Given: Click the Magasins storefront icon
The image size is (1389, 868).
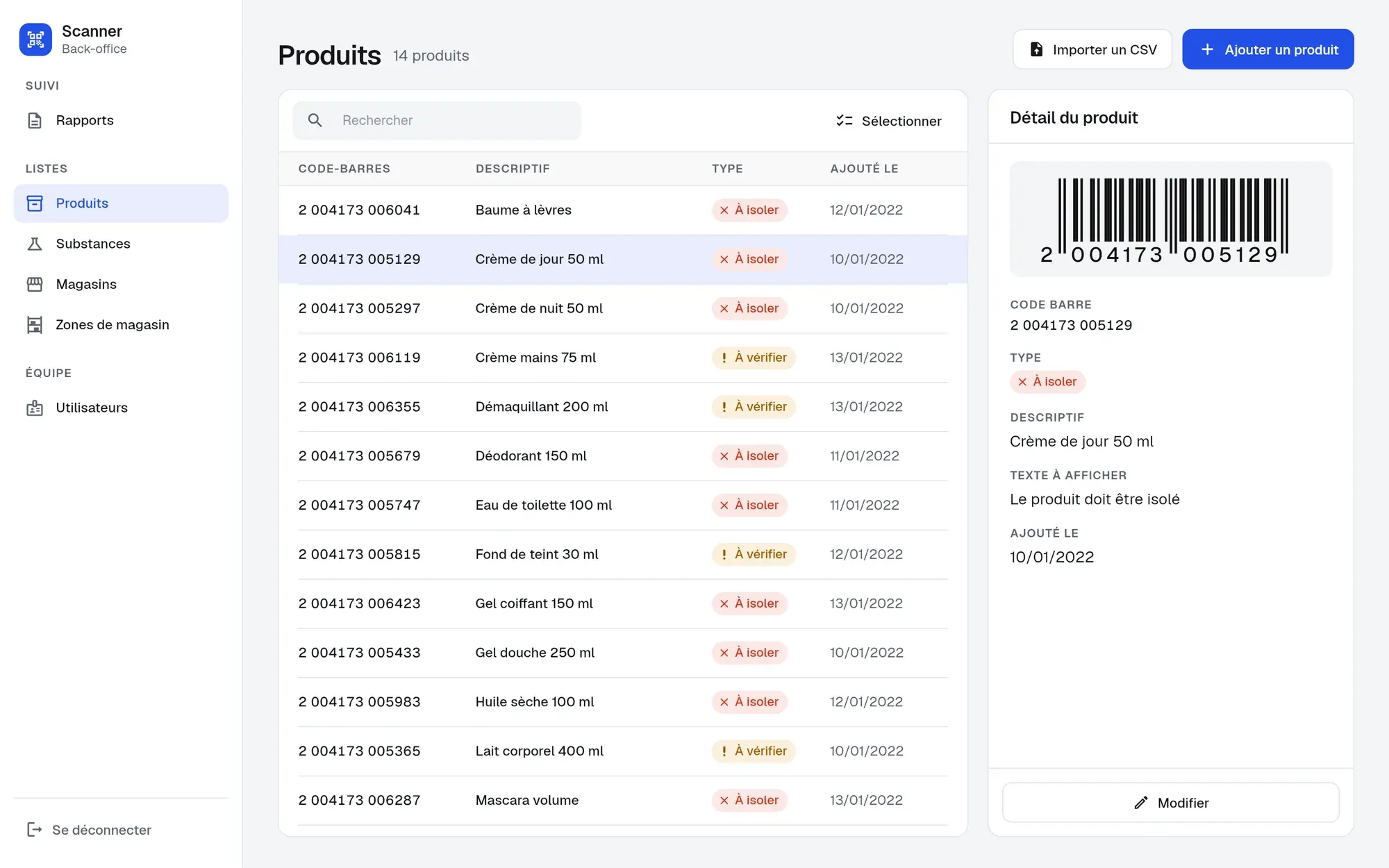Looking at the screenshot, I should tap(35, 284).
